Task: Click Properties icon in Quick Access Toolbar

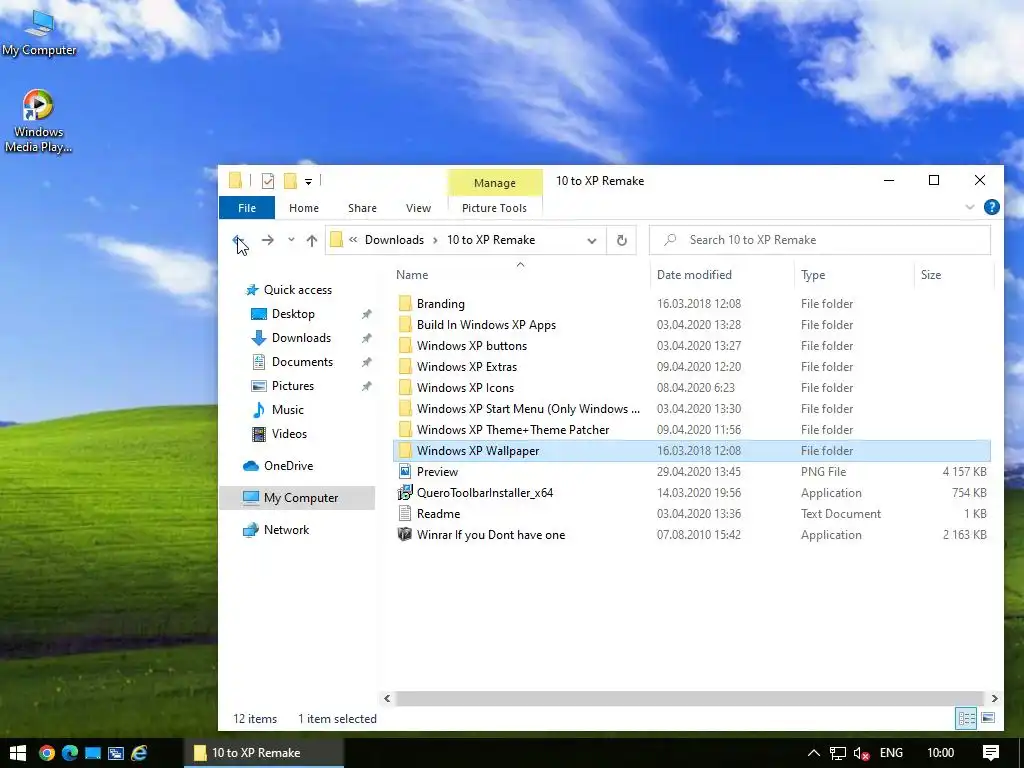Action: (268, 181)
